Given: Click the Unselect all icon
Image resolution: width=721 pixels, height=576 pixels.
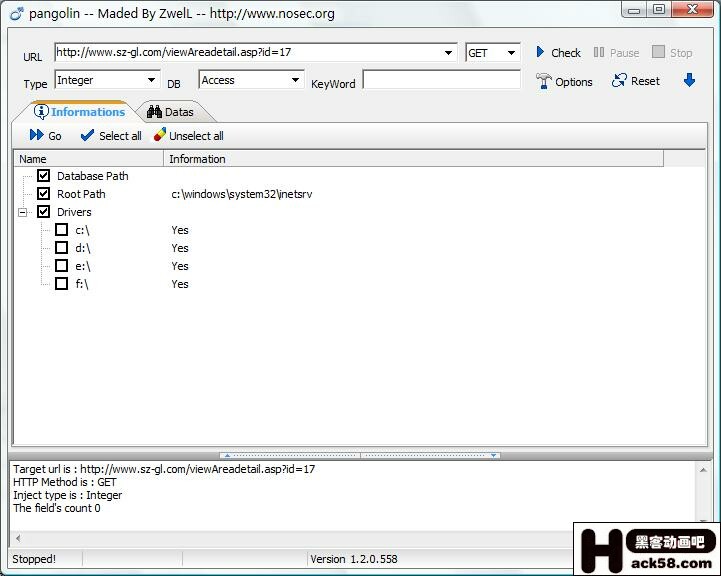Looking at the screenshot, I should click(160, 135).
